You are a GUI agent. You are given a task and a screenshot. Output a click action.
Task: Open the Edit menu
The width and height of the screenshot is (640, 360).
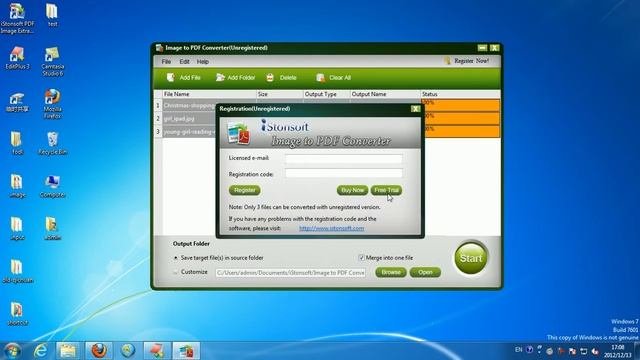[184, 62]
